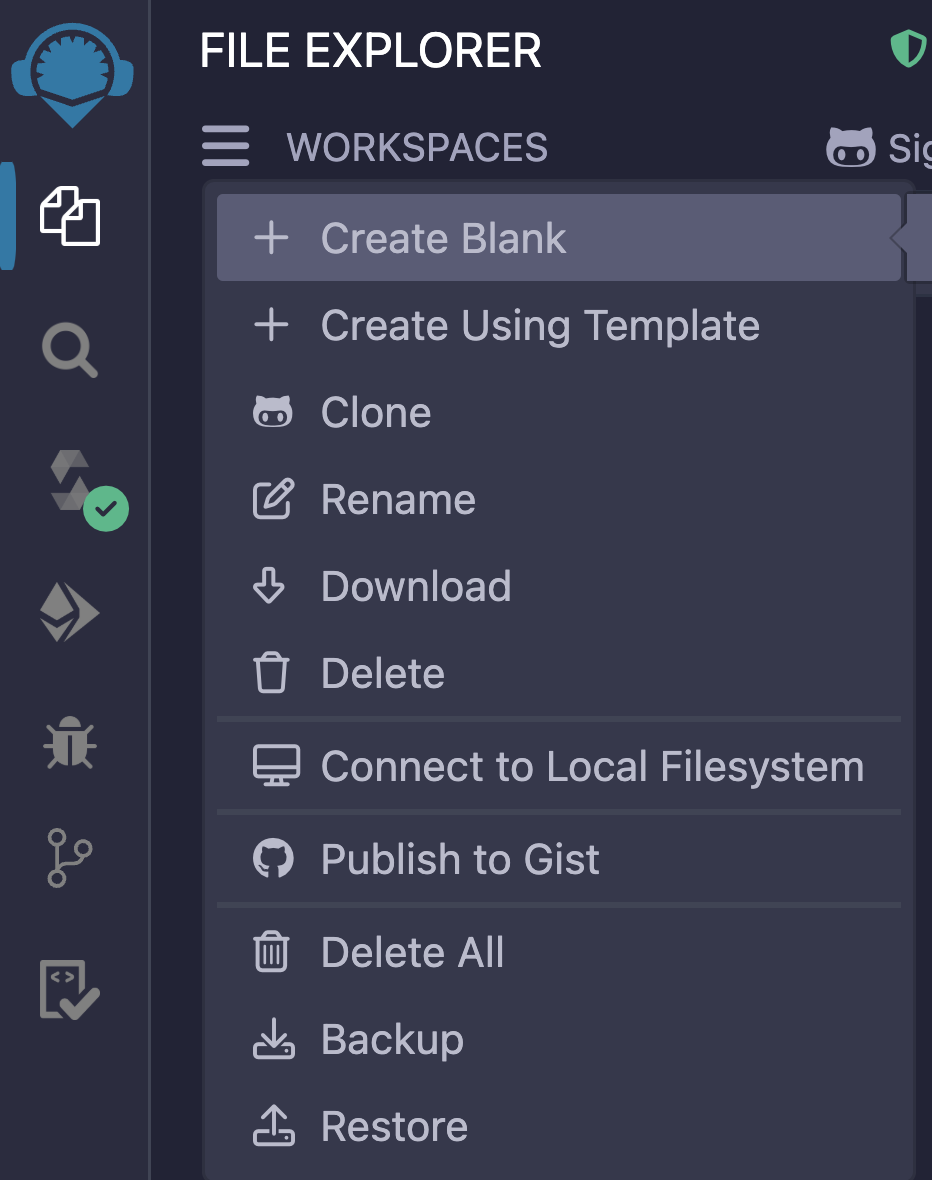Select Download workspace menu item
Screen dimensions: 932x1180
pyautogui.click(x=416, y=587)
